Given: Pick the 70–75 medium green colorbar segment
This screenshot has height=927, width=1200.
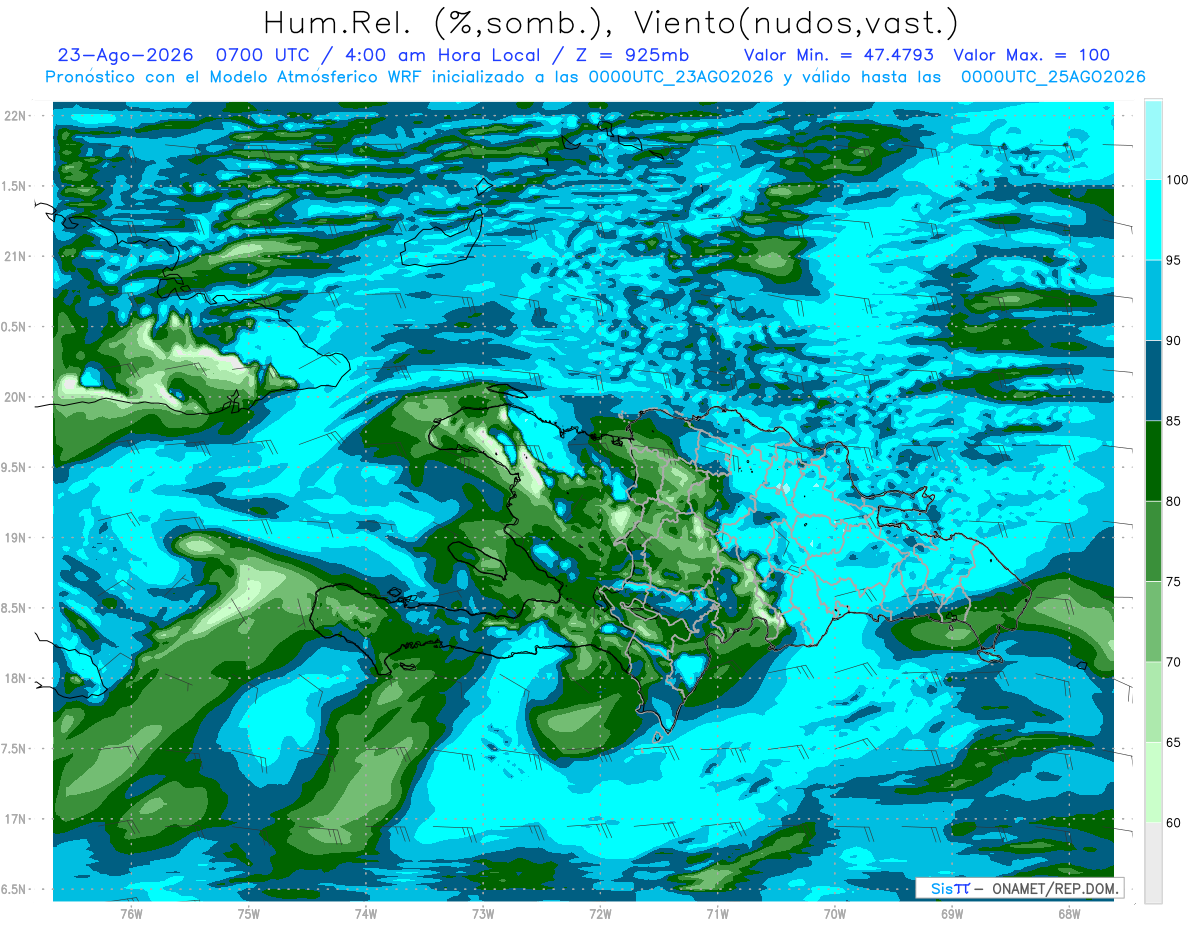Looking at the screenshot, I should [x=1153, y=621].
